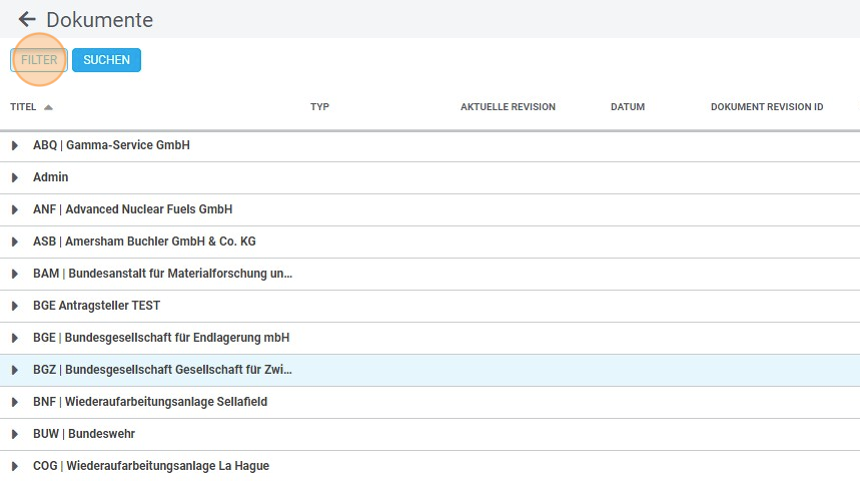Image resolution: width=860 pixels, height=481 pixels.
Task: Sort by the Datum column header
Action: pos(627,107)
